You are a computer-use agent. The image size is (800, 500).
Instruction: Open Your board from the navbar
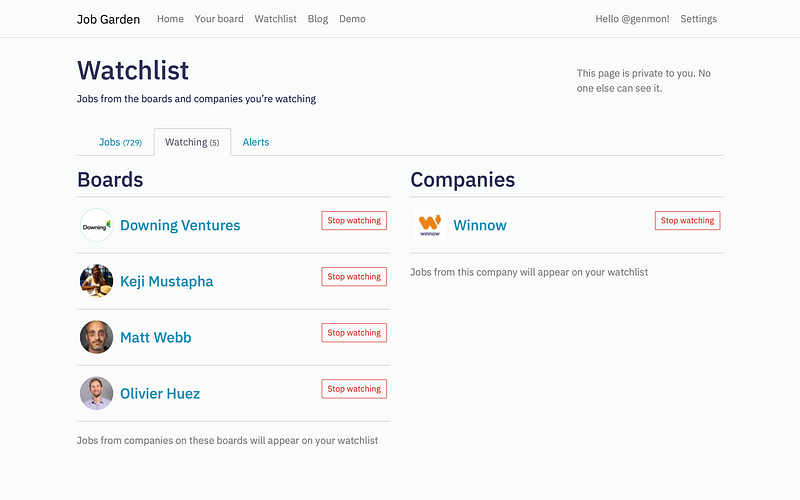click(x=219, y=19)
